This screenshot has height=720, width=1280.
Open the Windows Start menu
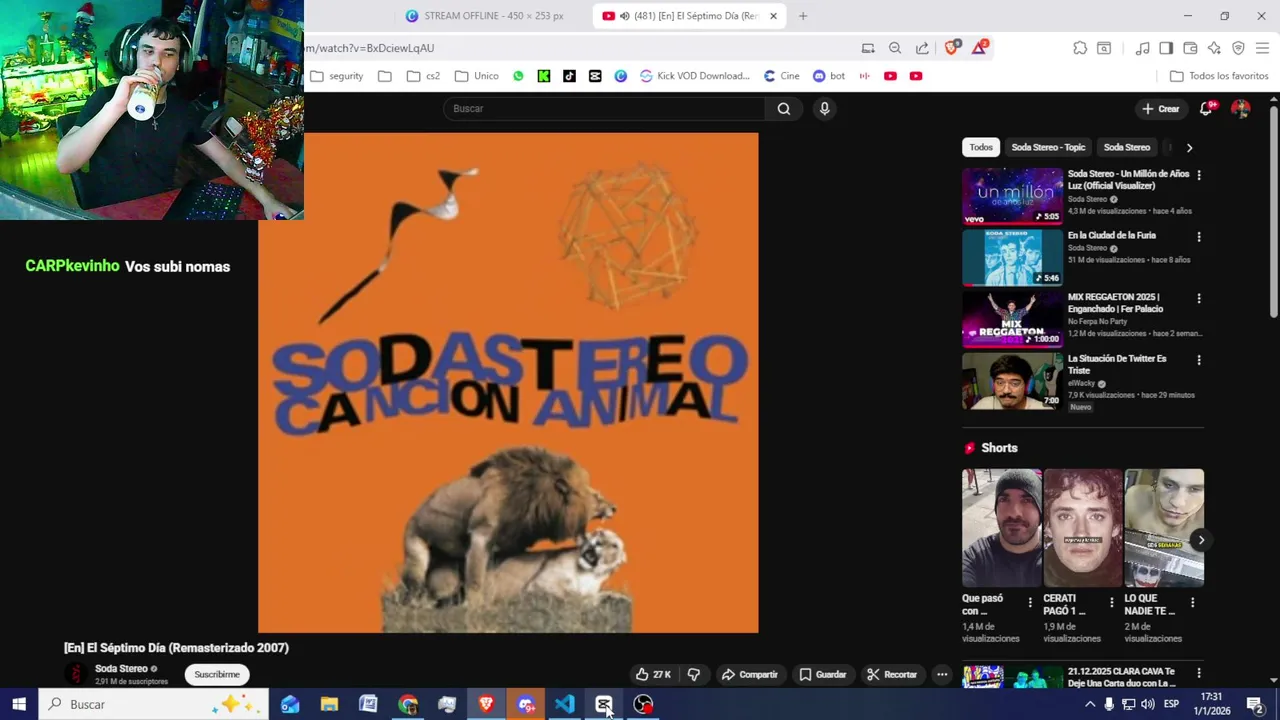click(x=19, y=704)
